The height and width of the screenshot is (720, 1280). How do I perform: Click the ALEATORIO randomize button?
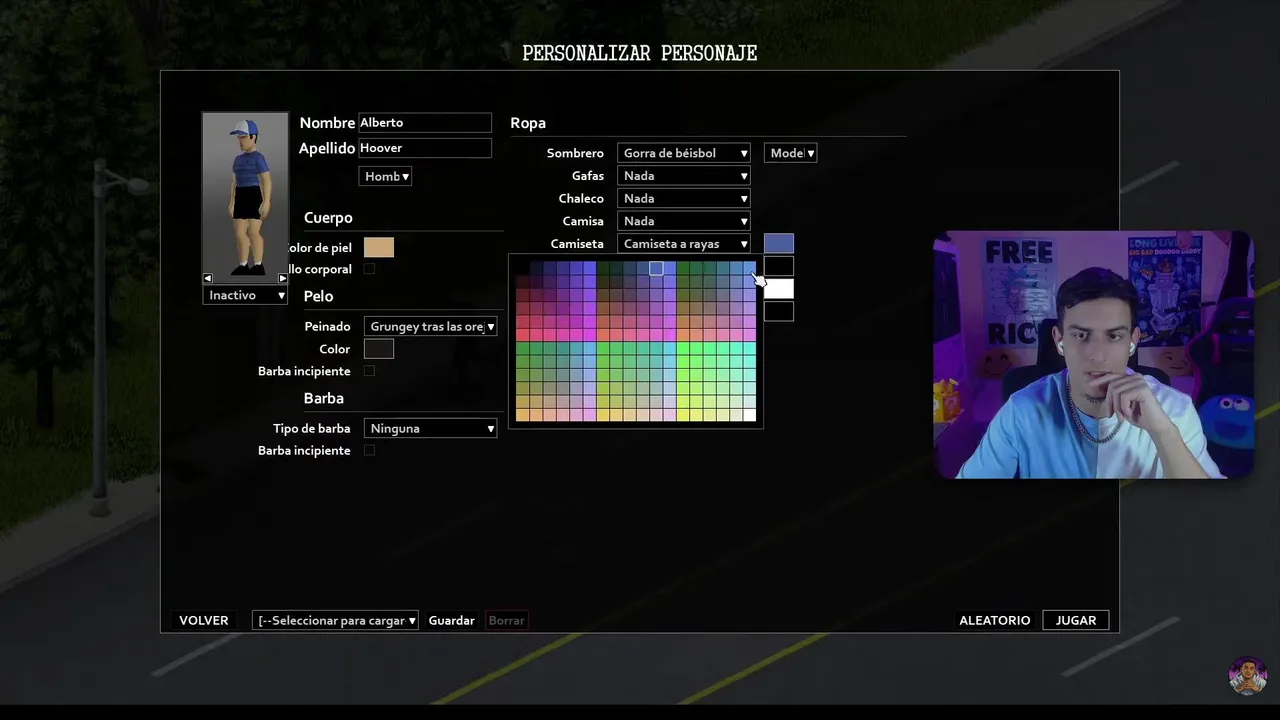click(x=994, y=620)
